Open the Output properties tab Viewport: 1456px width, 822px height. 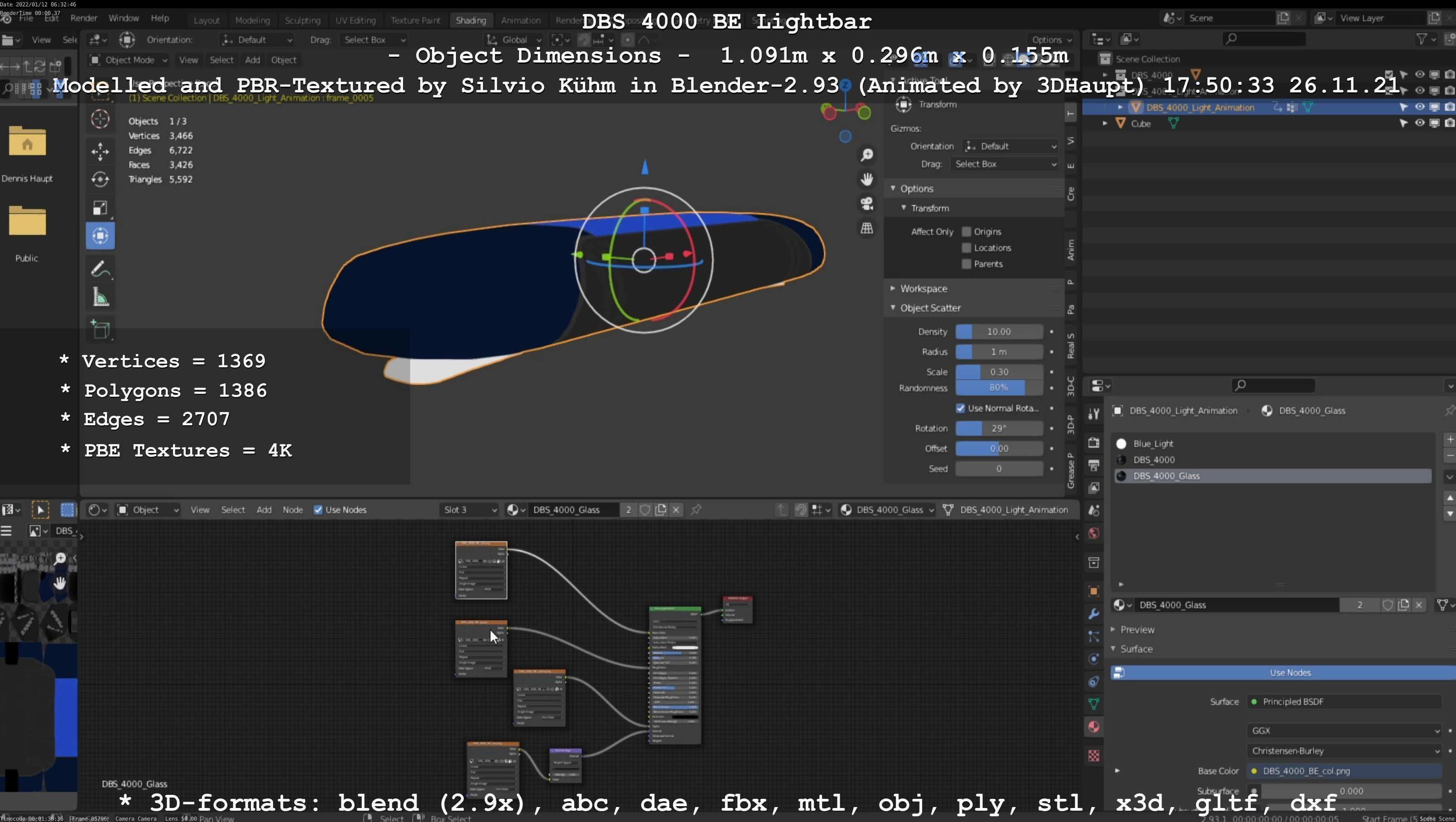[1094, 465]
